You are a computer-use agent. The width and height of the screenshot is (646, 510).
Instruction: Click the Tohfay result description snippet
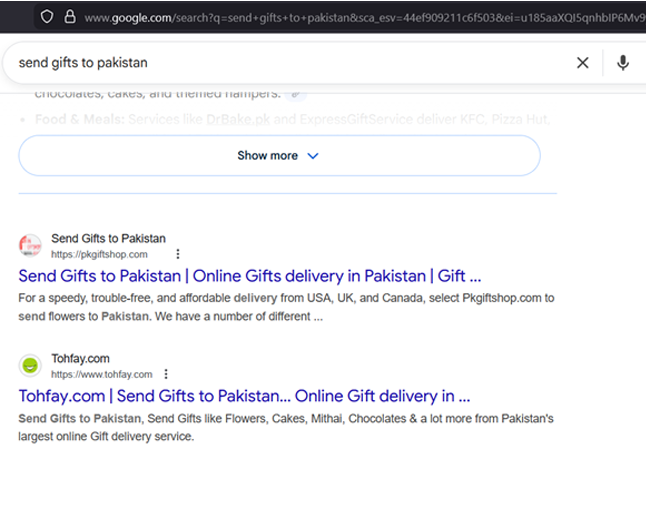285,427
